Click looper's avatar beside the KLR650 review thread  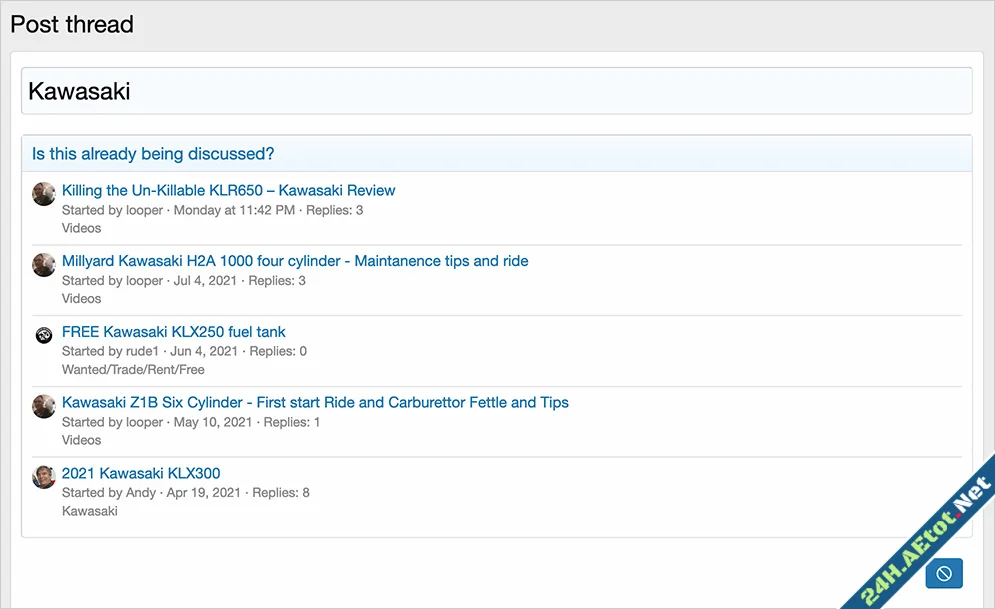coord(44,194)
